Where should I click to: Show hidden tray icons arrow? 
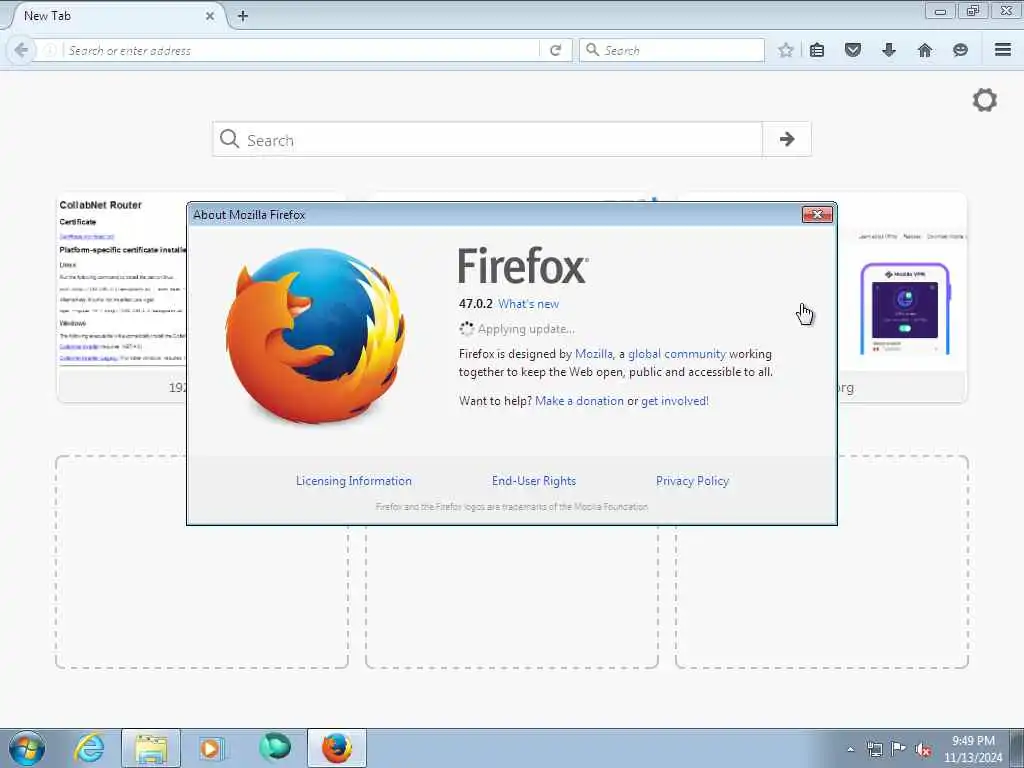tap(850, 749)
